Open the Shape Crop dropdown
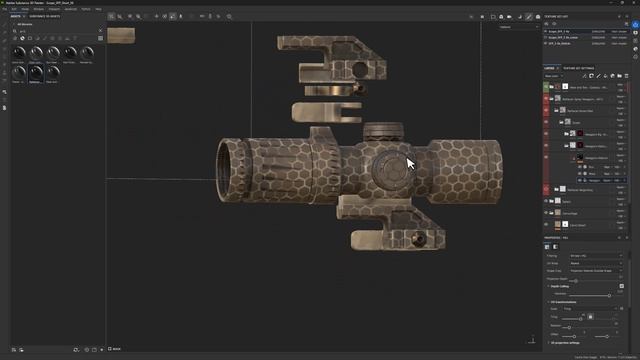Viewport: 640px width, 360px height. point(596,271)
